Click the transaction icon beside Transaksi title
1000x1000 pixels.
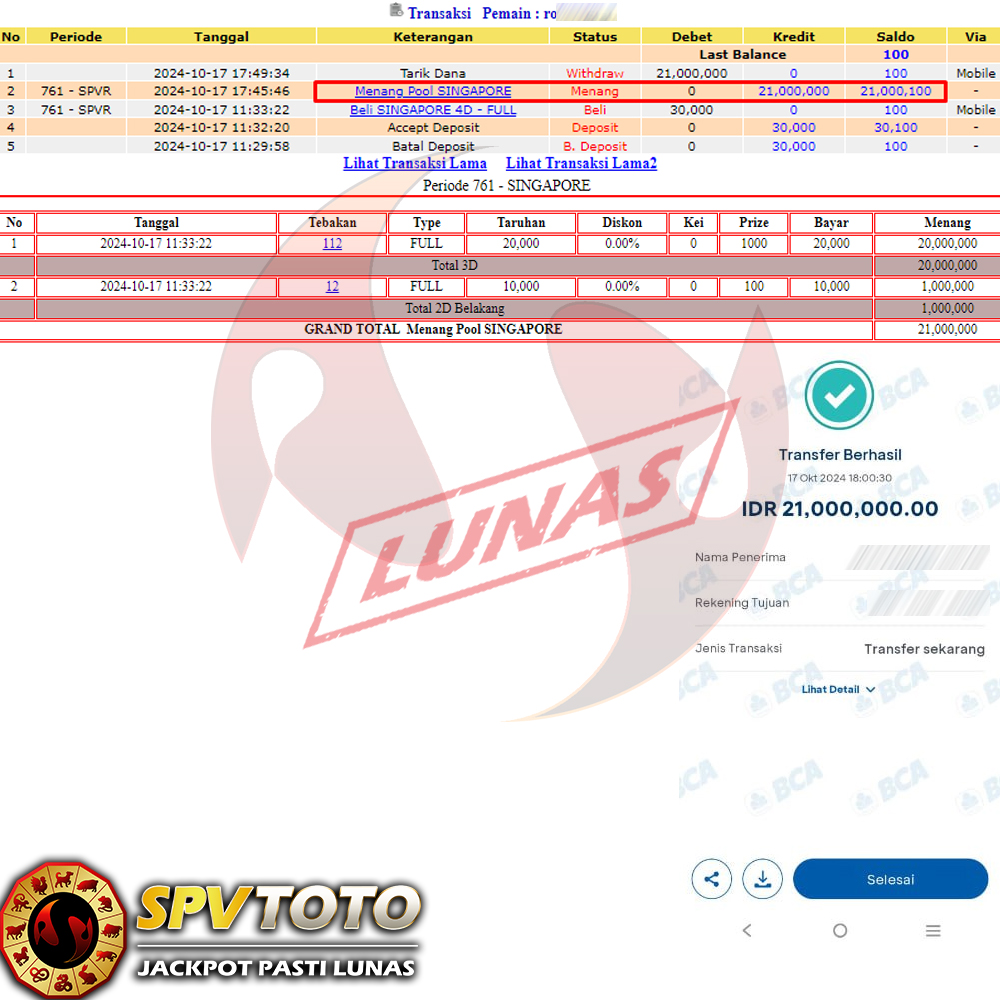click(x=395, y=11)
